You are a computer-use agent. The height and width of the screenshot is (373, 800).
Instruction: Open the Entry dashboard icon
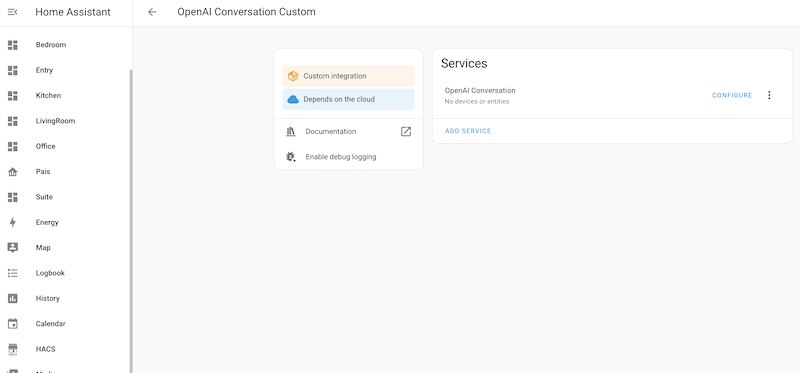pos(13,70)
